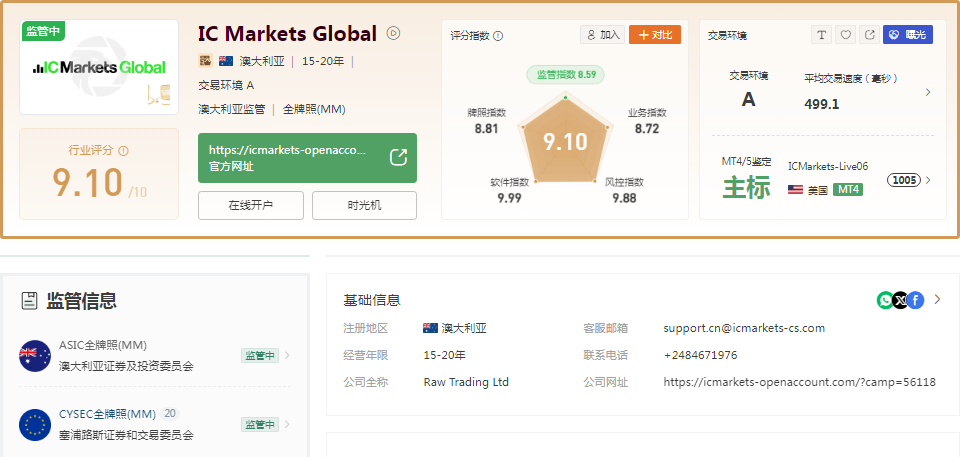Select the 监管信息 document icon
Viewport: 960px width, 457px height.
[29, 301]
